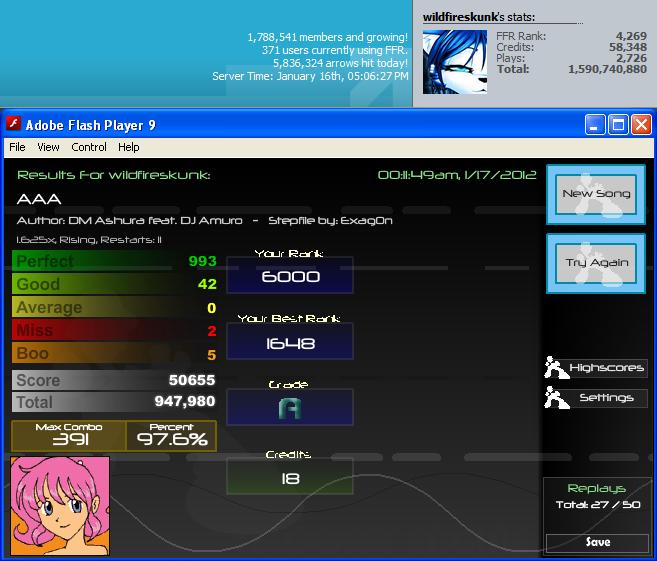
Task: Click the green Perfect score bar
Action: pos(114,261)
